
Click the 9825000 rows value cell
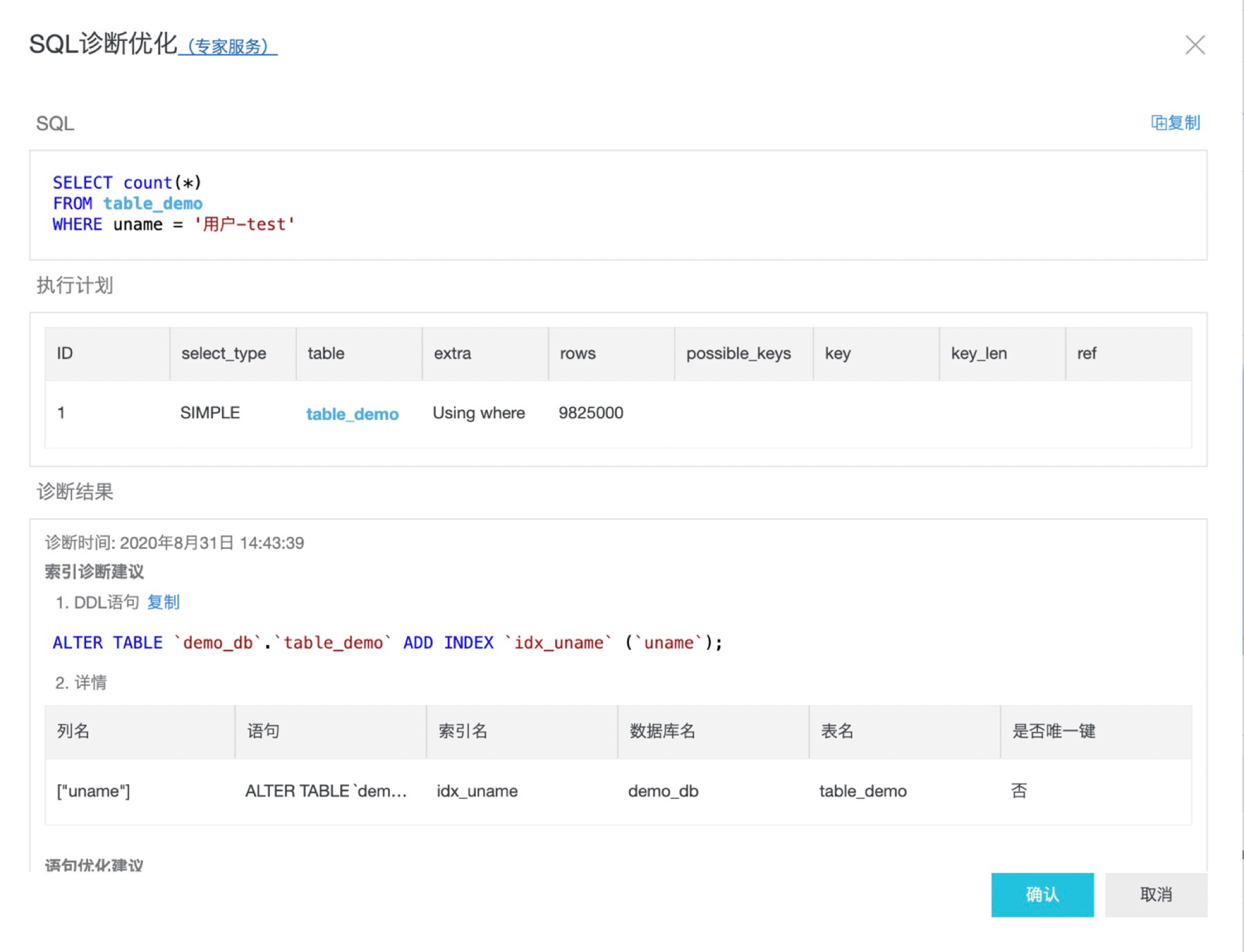tap(591, 413)
